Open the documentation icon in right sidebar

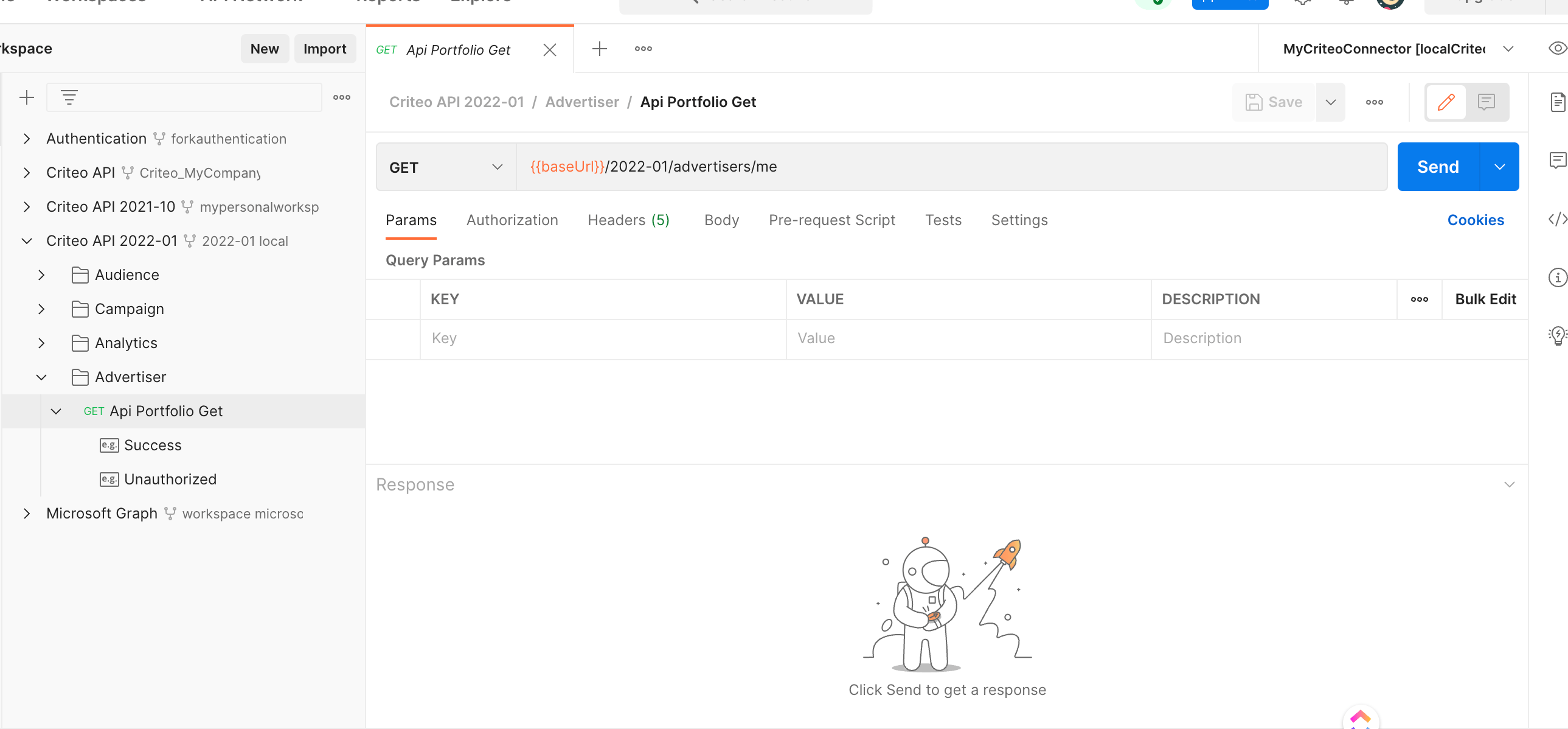point(1558,102)
